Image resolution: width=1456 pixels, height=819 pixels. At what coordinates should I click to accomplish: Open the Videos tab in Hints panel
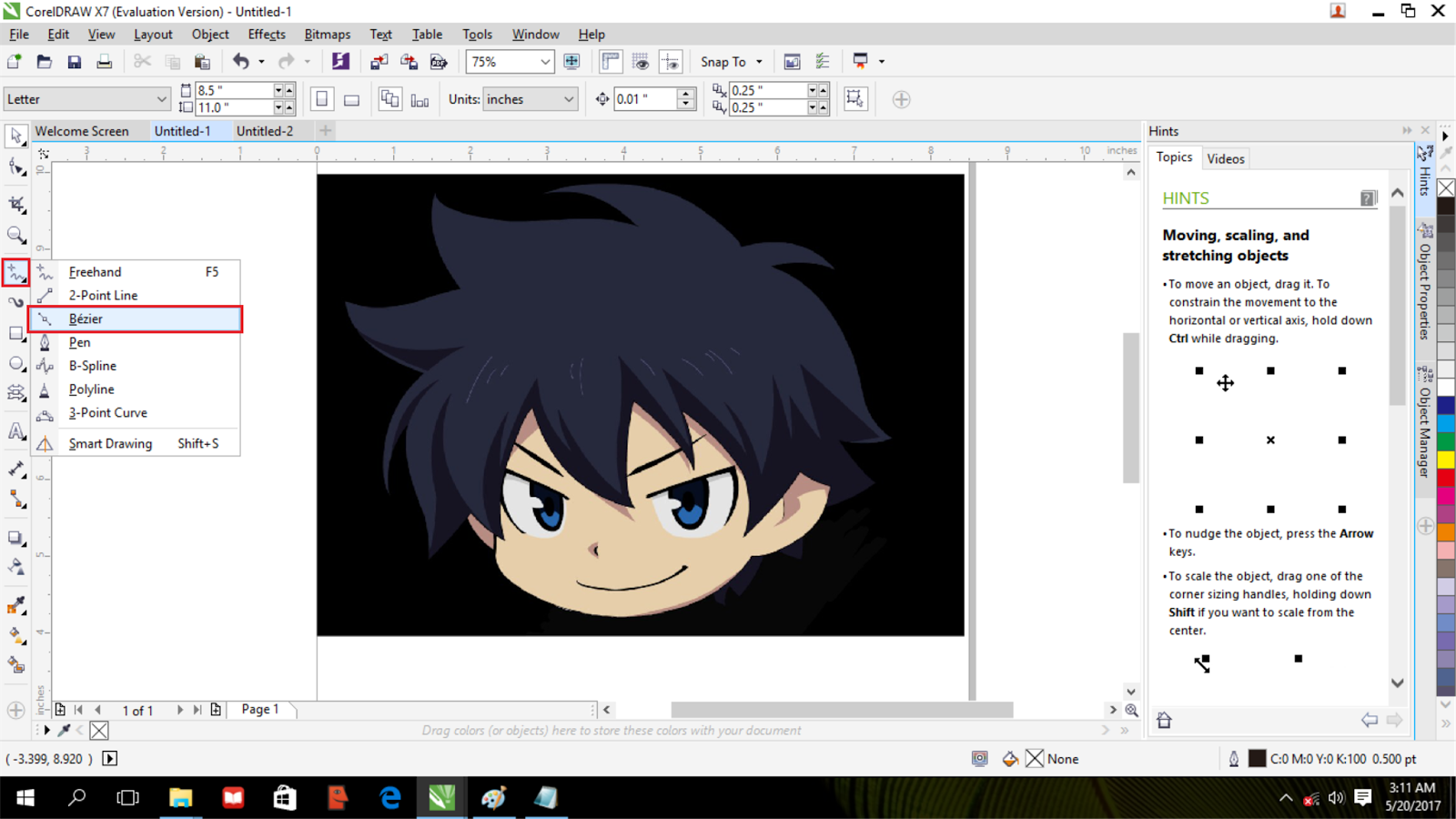pos(1226,157)
